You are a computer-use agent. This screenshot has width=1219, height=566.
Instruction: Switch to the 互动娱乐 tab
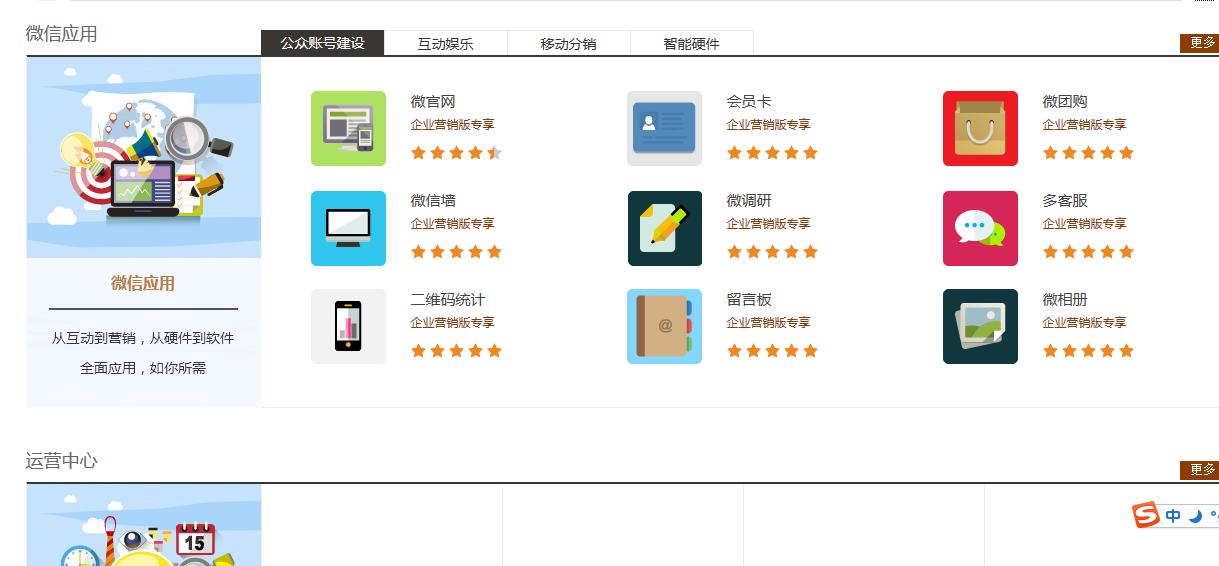pyautogui.click(x=446, y=43)
